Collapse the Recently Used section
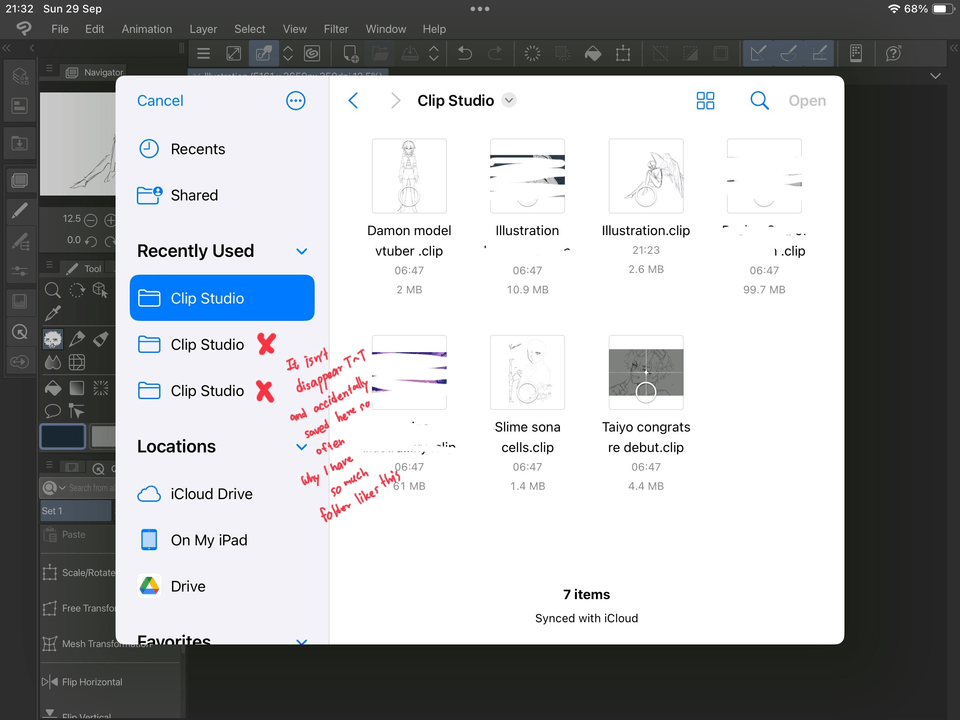The width and height of the screenshot is (960, 720). (302, 252)
